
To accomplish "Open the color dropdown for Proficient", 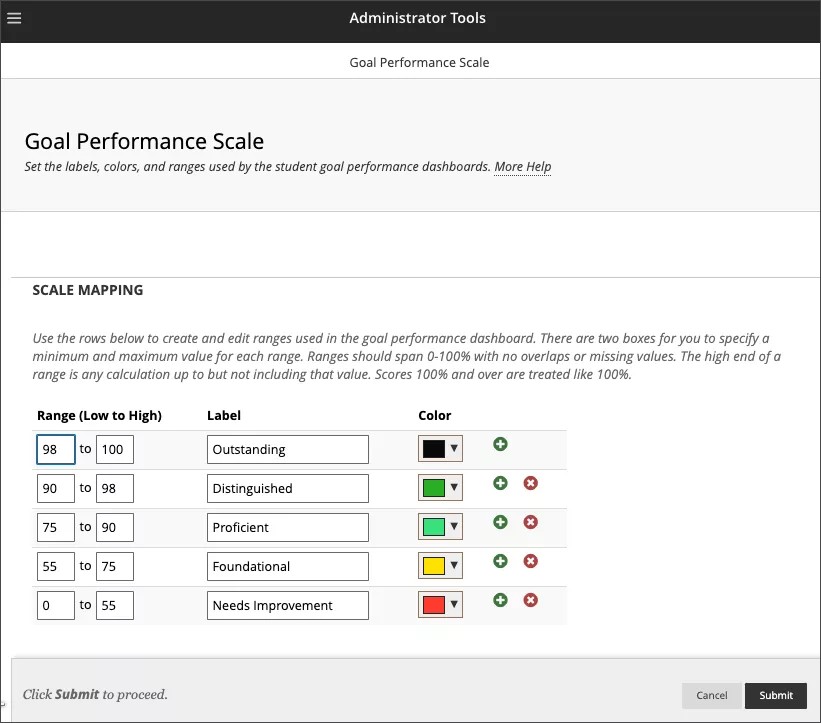I will (452, 526).
